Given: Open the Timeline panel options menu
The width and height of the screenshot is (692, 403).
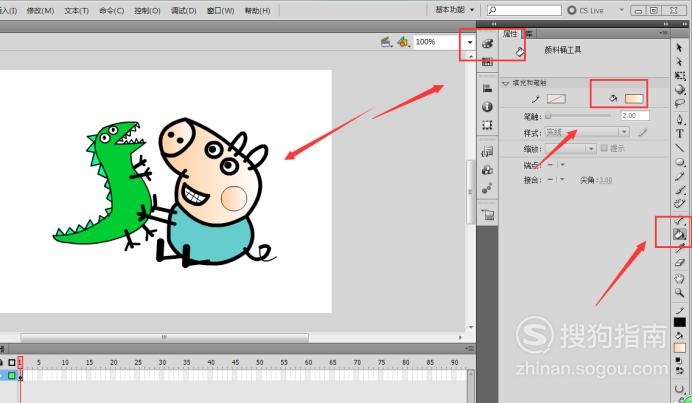Looking at the screenshot, I should 470,349.
